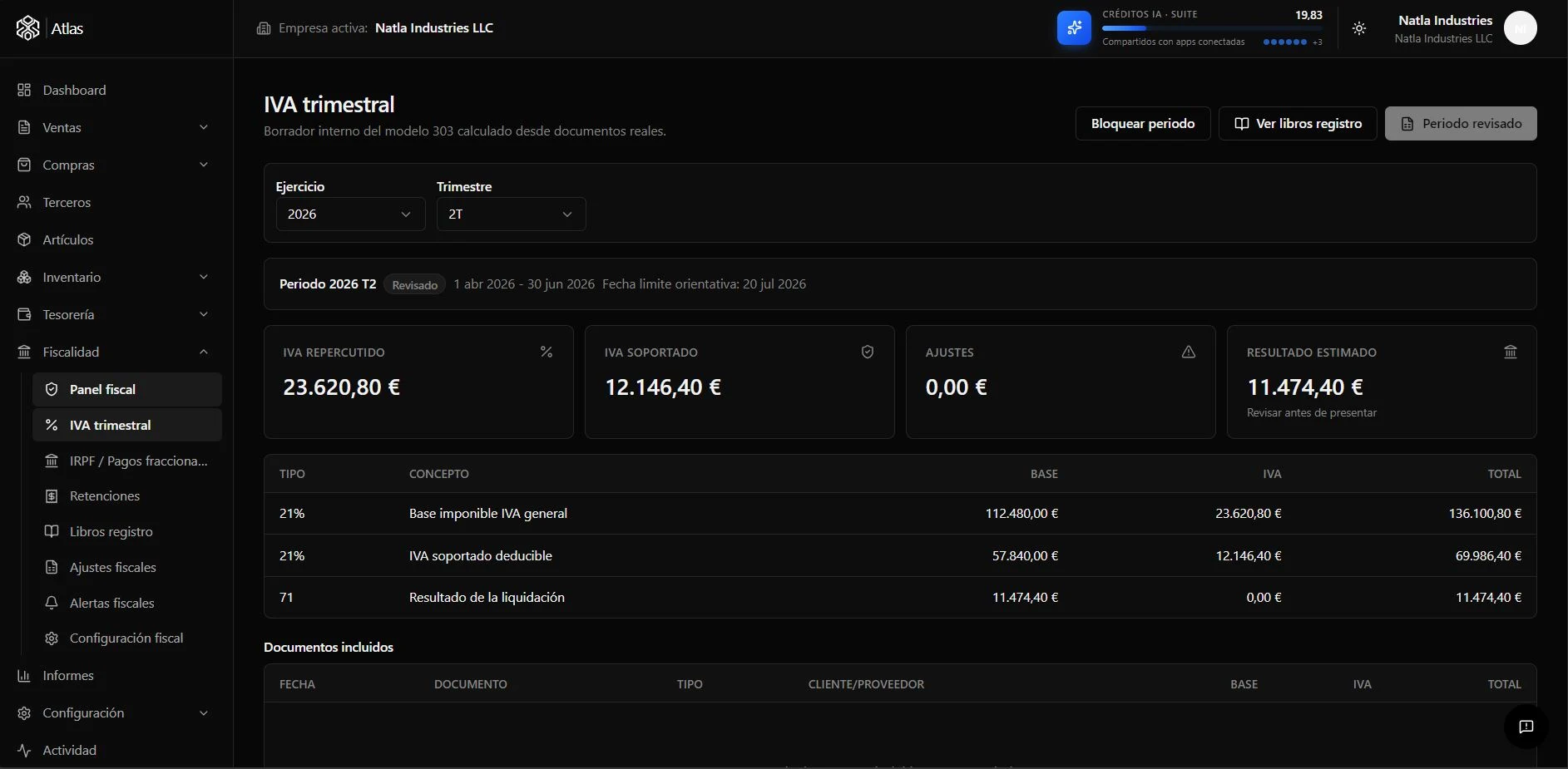1568x769 pixels.
Task: Click Periodo revisado button
Action: click(1461, 123)
